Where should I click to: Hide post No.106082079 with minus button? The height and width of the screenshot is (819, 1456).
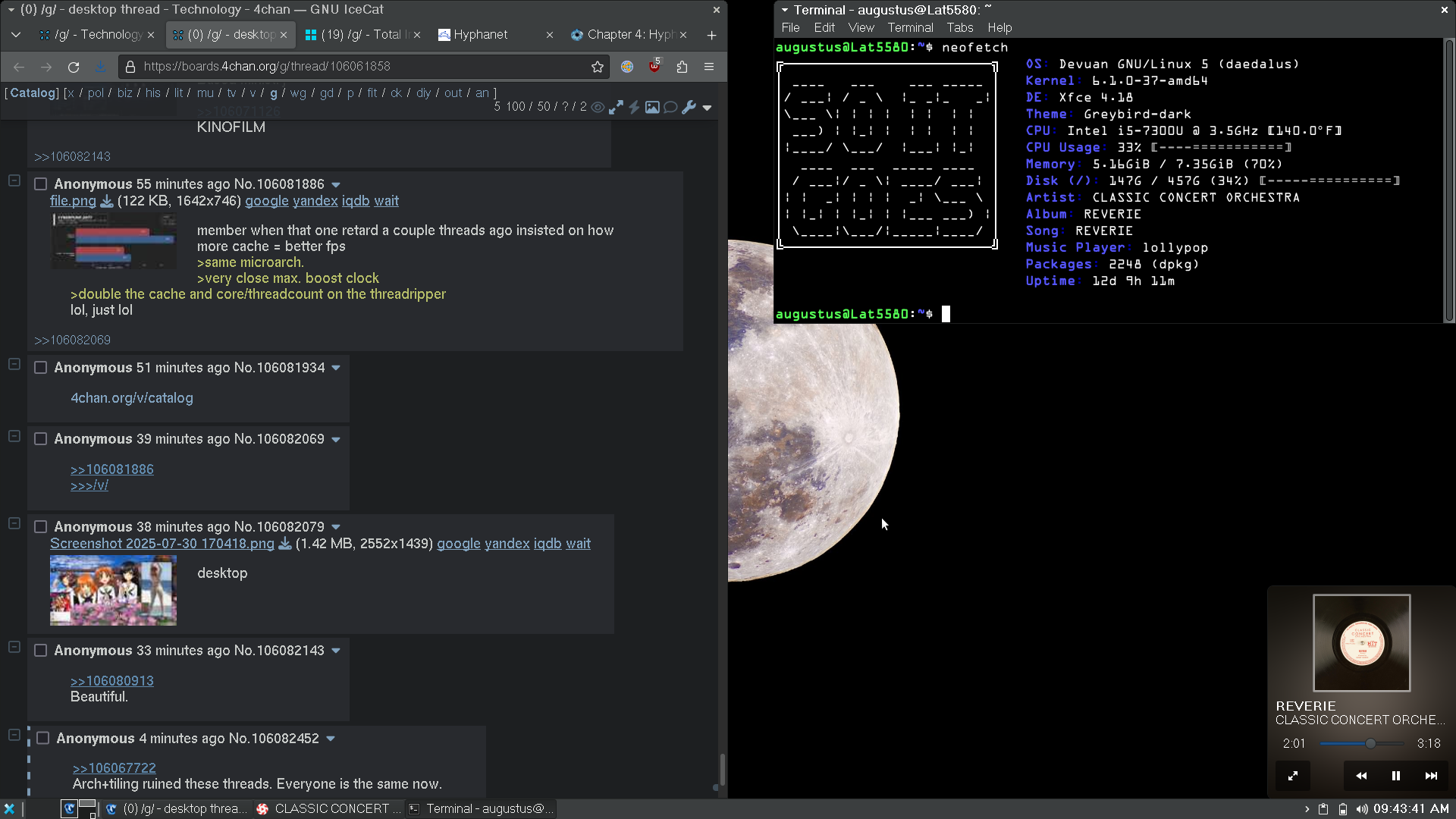[x=14, y=523]
